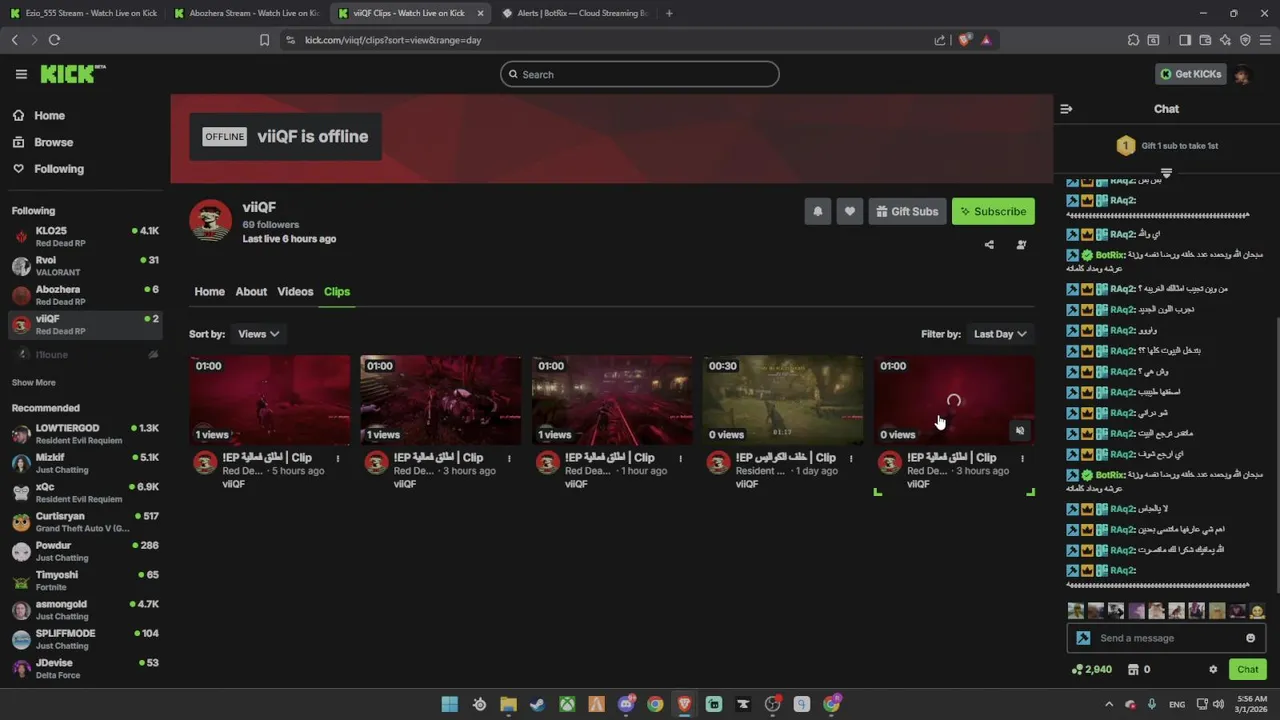This screenshot has width=1280, height=720.
Task: Open the Filter by Last Day dropdown
Action: coord(1000,334)
